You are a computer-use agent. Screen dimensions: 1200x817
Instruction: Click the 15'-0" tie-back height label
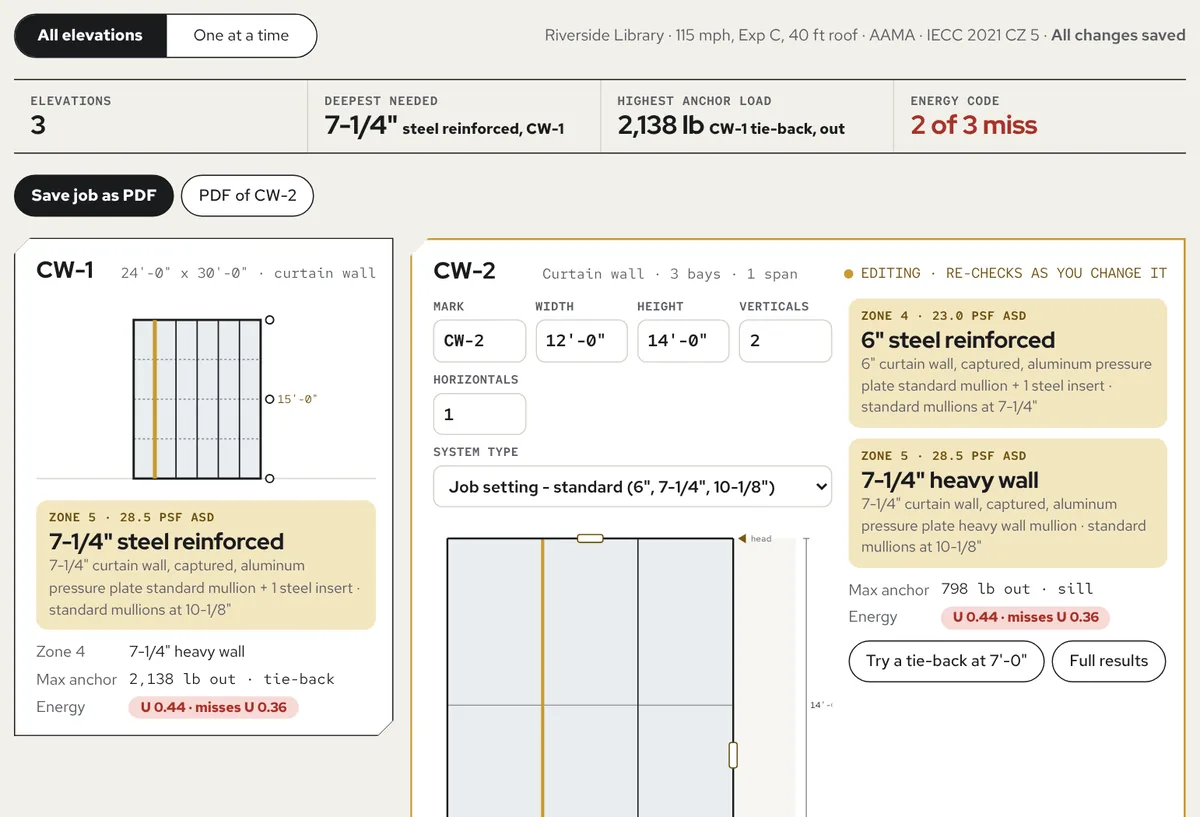[x=297, y=399]
